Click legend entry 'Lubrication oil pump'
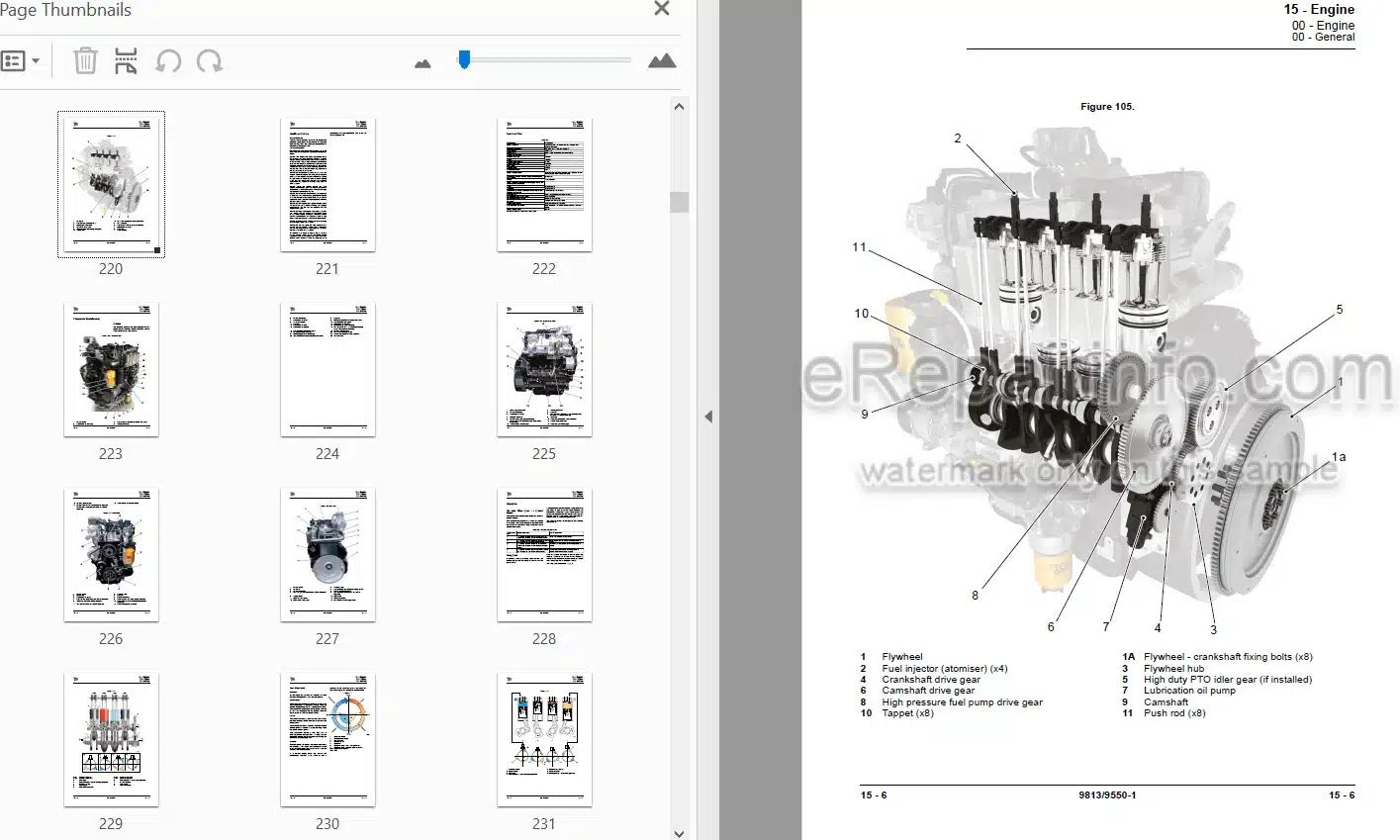The width and height of the screenshot is (1400, 840). pos(1189,691)
